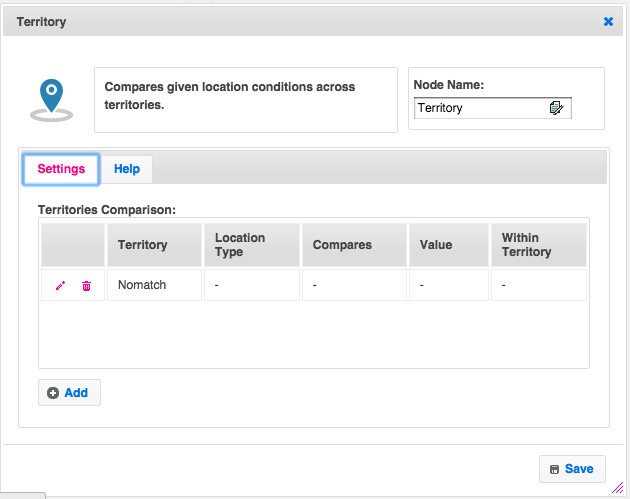Click the notepad icon in Node Name field
This screenshot has width=630, height=499.
tap(556, 108)
